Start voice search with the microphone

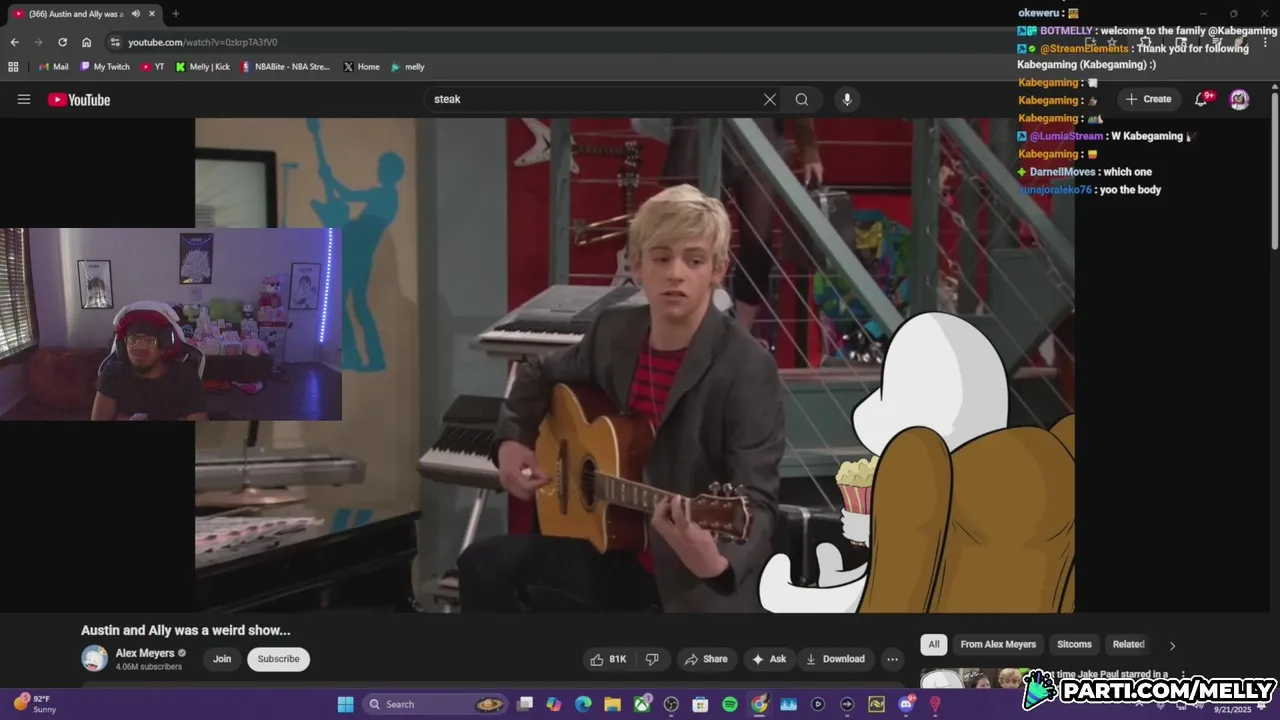point(847,99)
